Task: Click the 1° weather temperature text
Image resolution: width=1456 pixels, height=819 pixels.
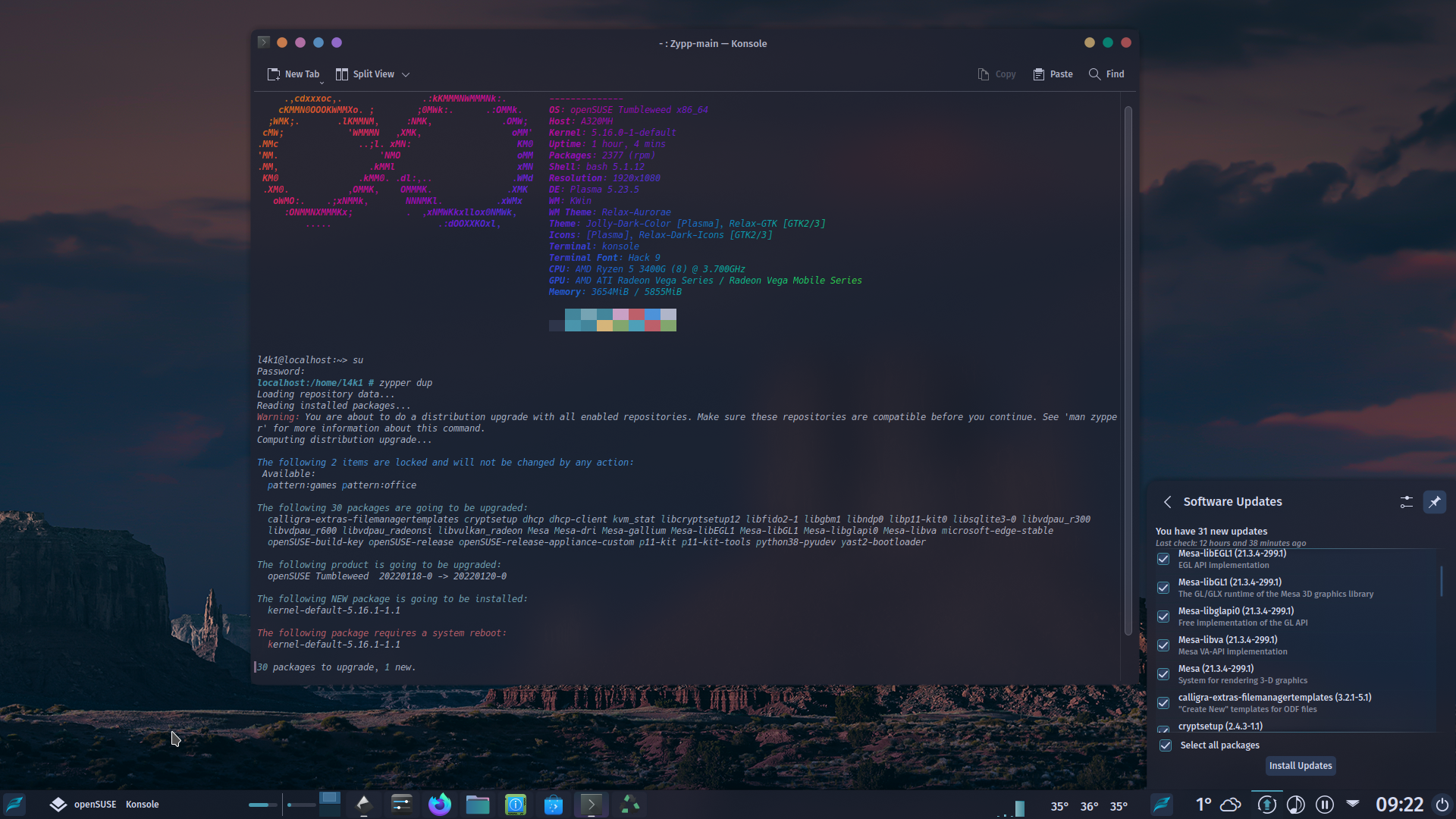Action: point(1203,805)
